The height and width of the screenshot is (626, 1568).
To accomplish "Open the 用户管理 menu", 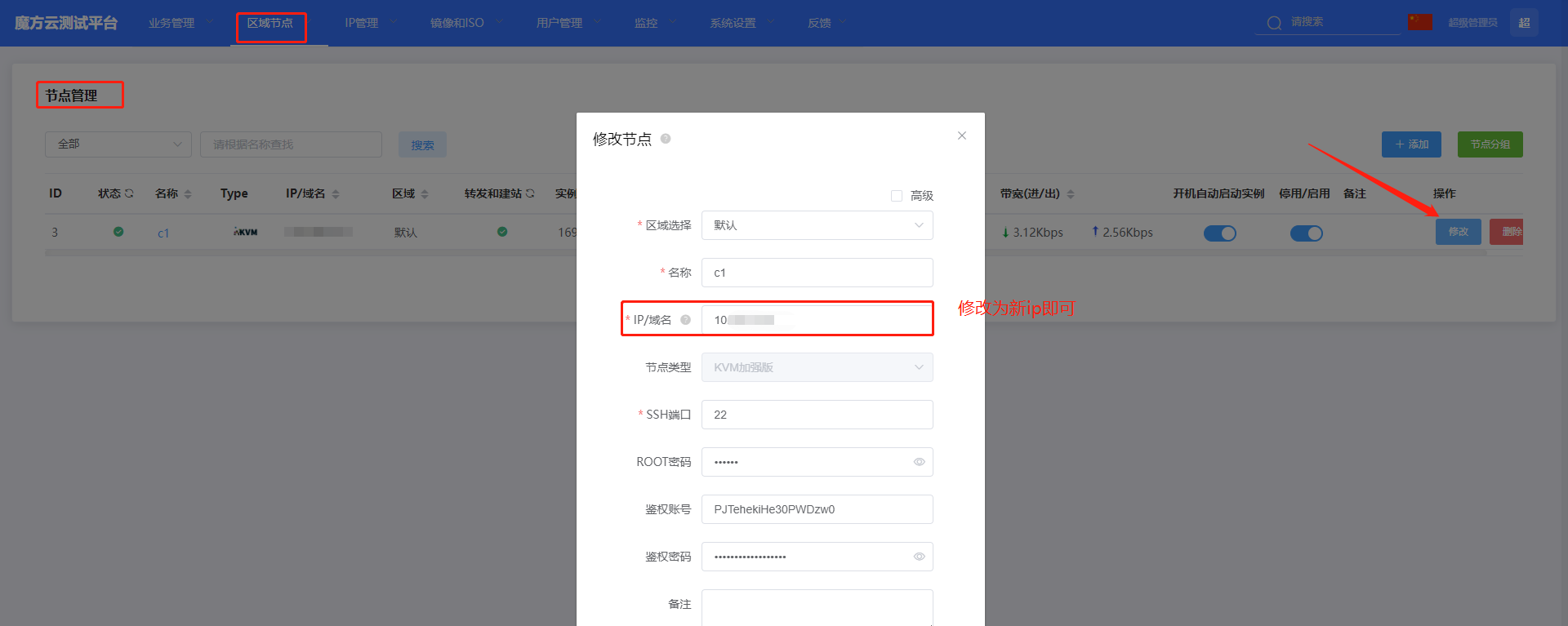I will (559, 23).
